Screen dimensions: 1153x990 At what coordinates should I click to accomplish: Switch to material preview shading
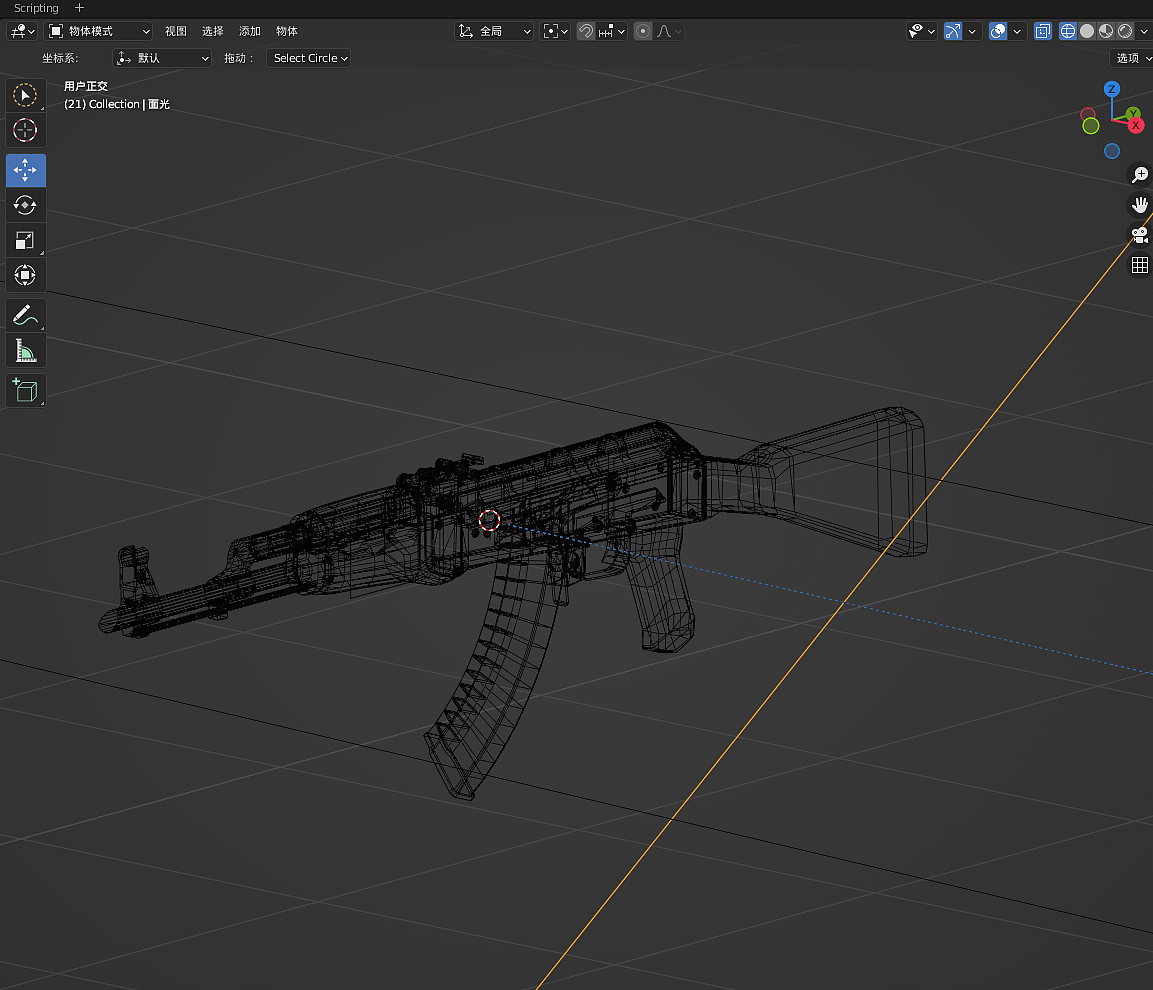coord(1105,31)
